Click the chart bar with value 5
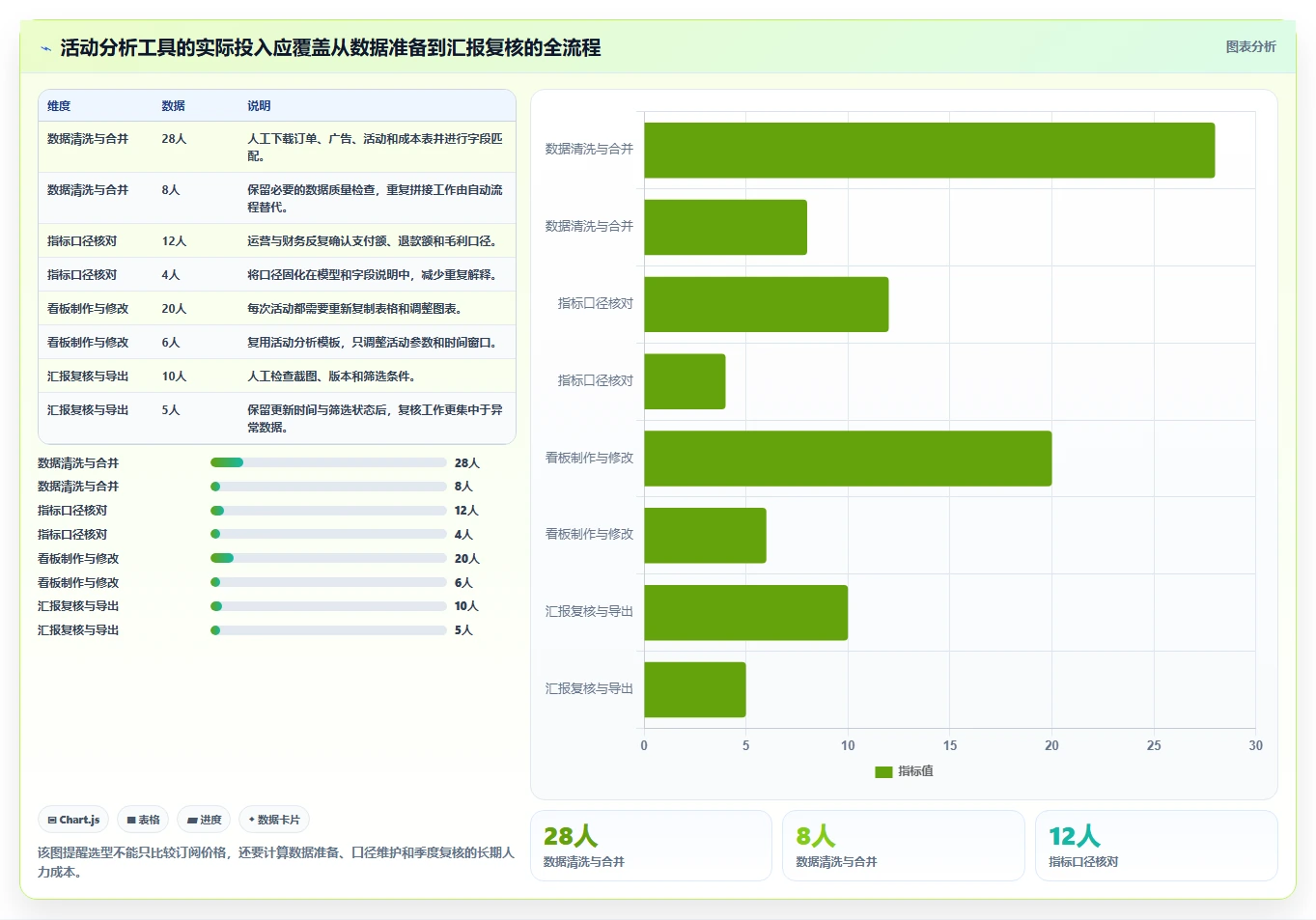 [695, 689]
